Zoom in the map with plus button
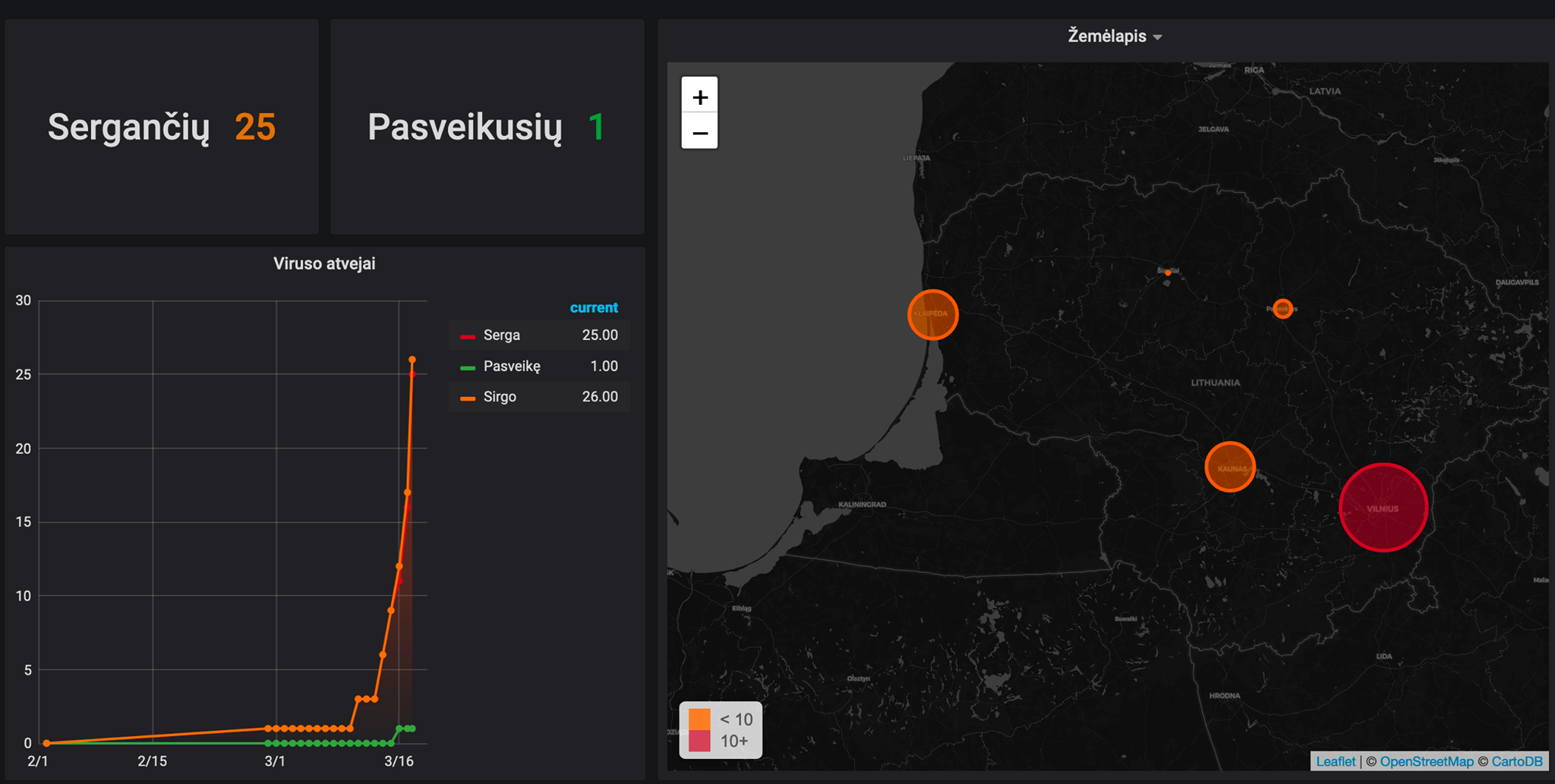This screenshot has height=784, width=1555. coord(699,96)
